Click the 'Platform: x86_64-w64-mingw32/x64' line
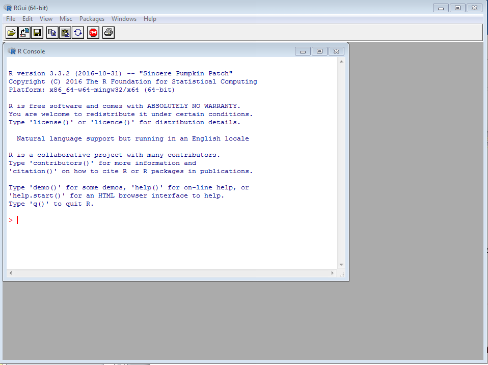 pos(91,90)
